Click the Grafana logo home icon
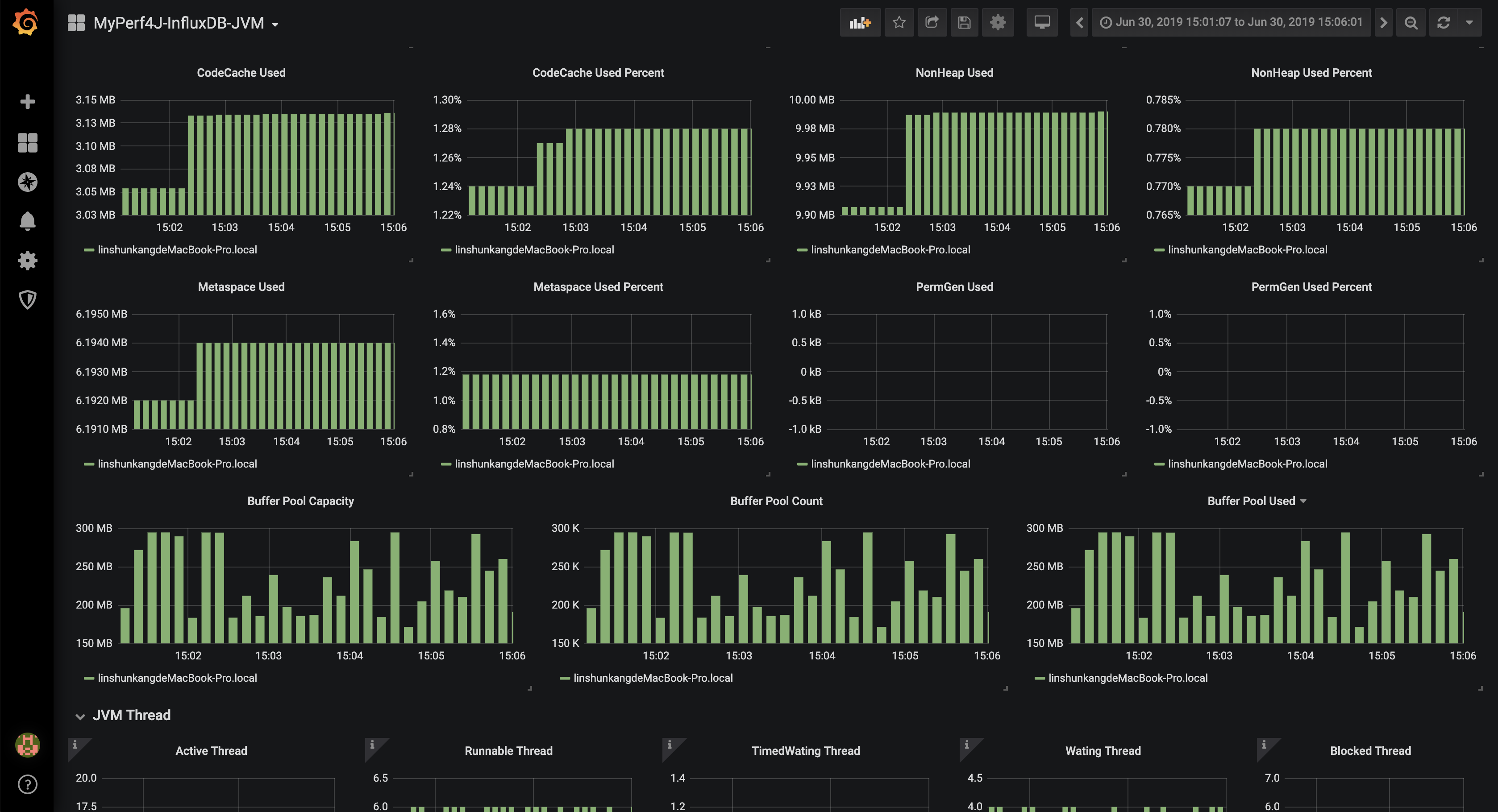The height and width of the screenshot is (812, 1498). click(x=26, y=23)
